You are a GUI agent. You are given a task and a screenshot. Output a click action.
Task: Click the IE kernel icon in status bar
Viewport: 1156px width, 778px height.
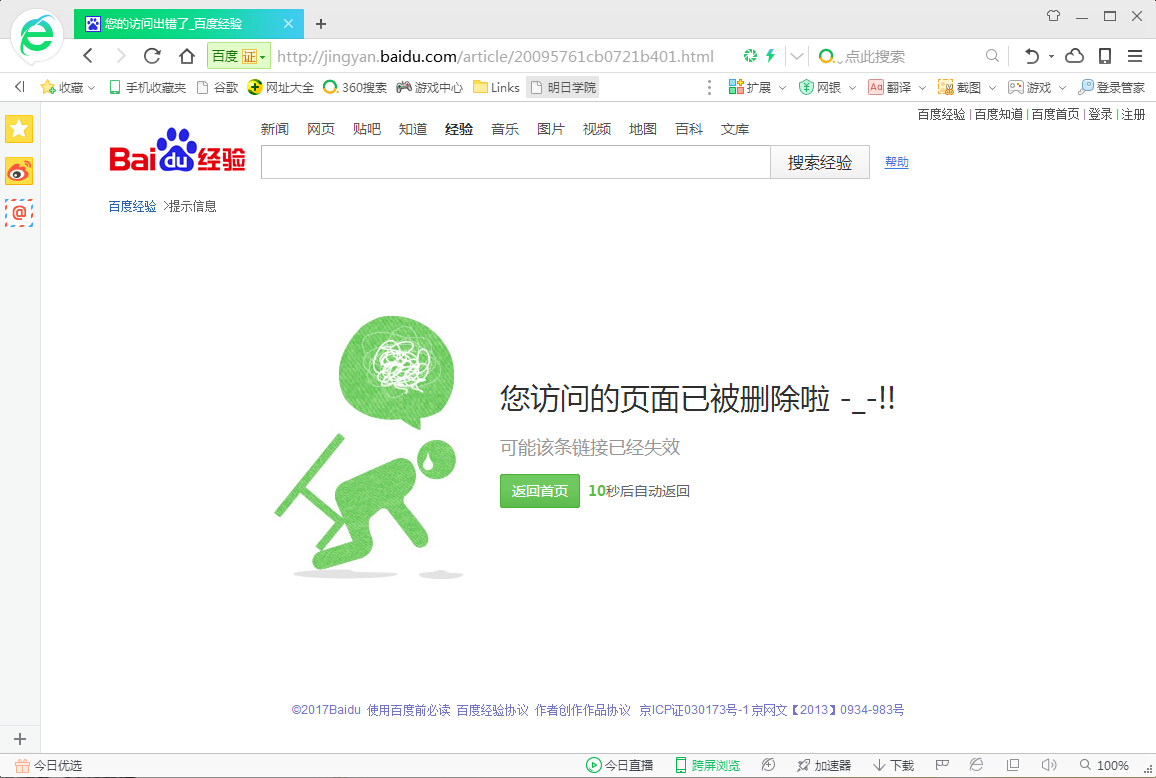click(976, 765)
